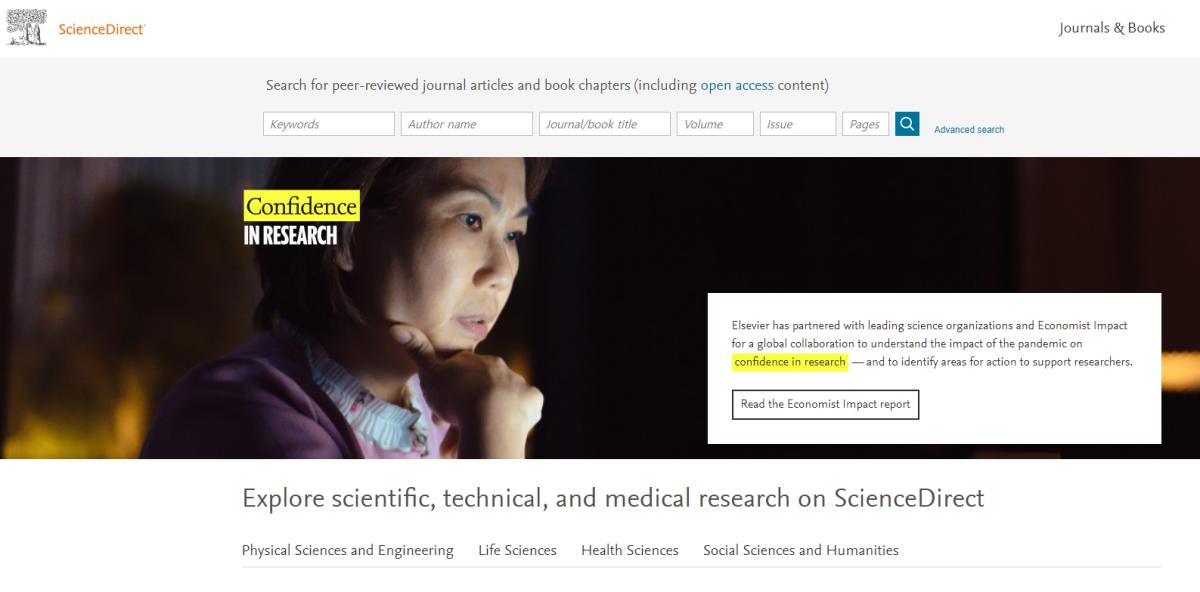1200x592 pixels.
Task: Click the Elsevier tree logo icon
Action: [27, 28]
